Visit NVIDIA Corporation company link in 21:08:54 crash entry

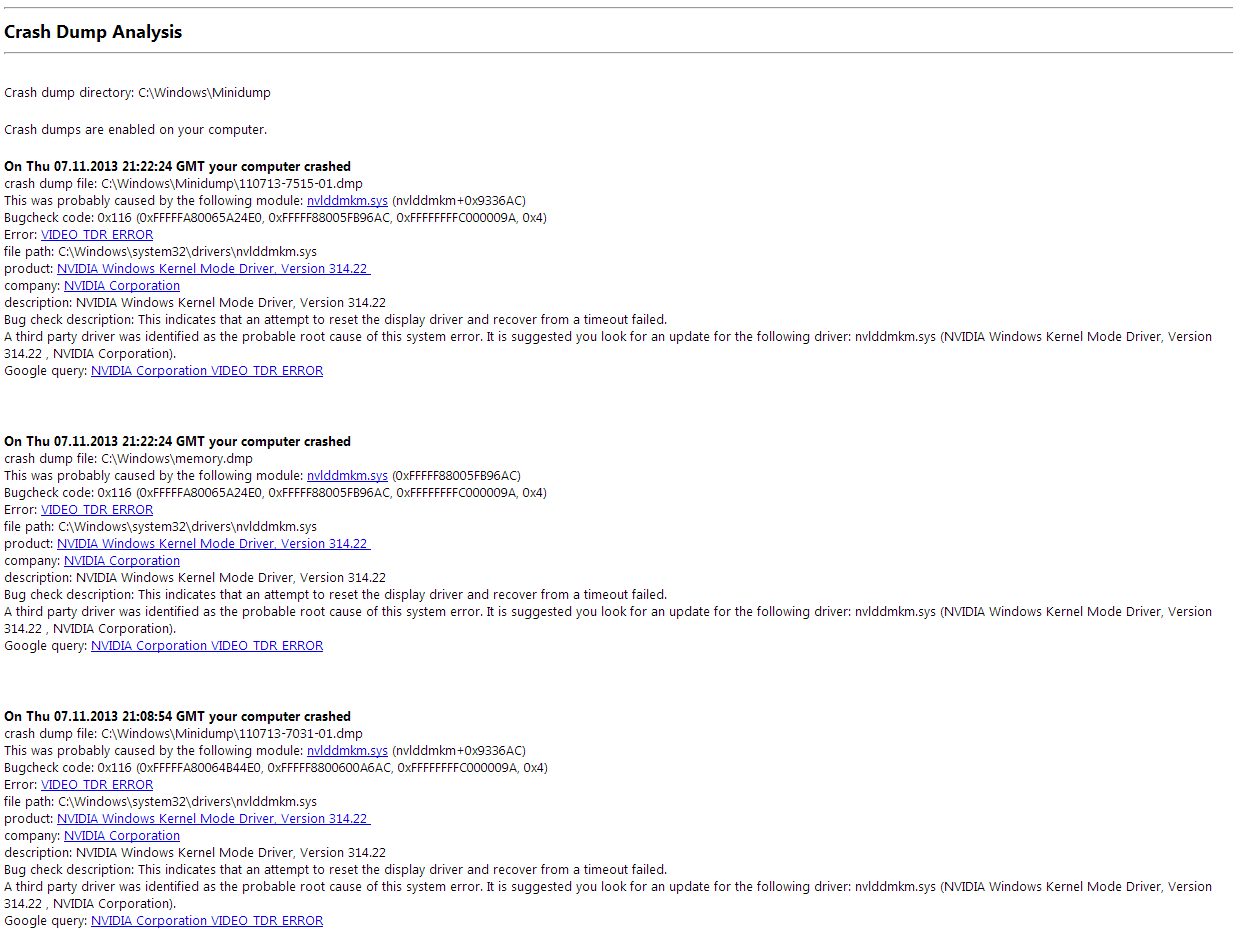click(122, 835)
